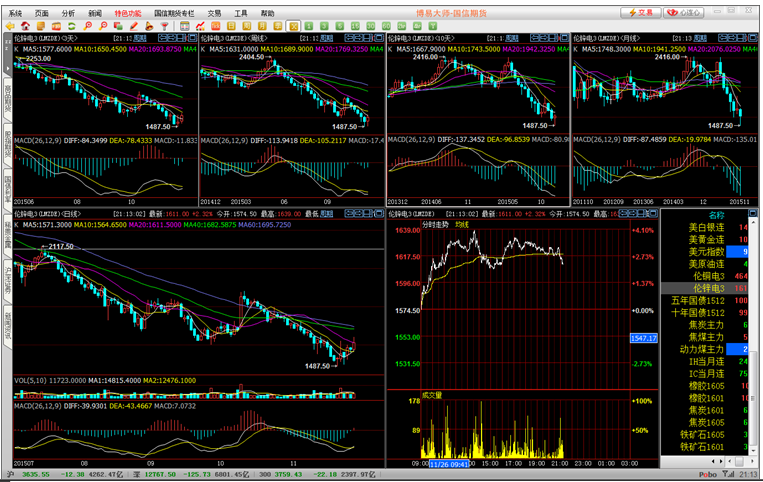
Task: Click the quote list vertical scrollbar thumb
Action: point(753,399)
